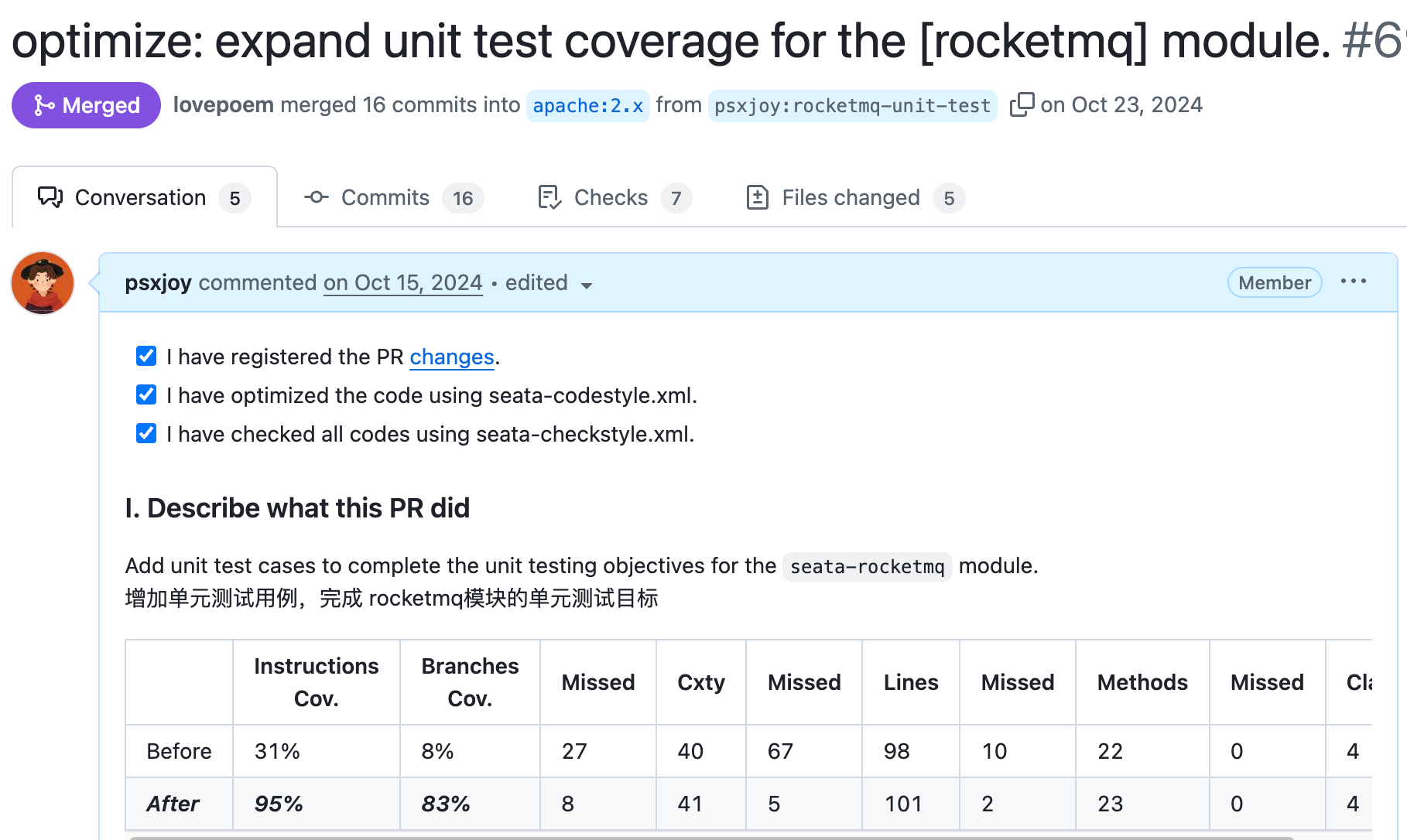Viewport: 1407px width, 840px height.
Task: Click the Conversation speech bubble icon
Action: (50, 197)
